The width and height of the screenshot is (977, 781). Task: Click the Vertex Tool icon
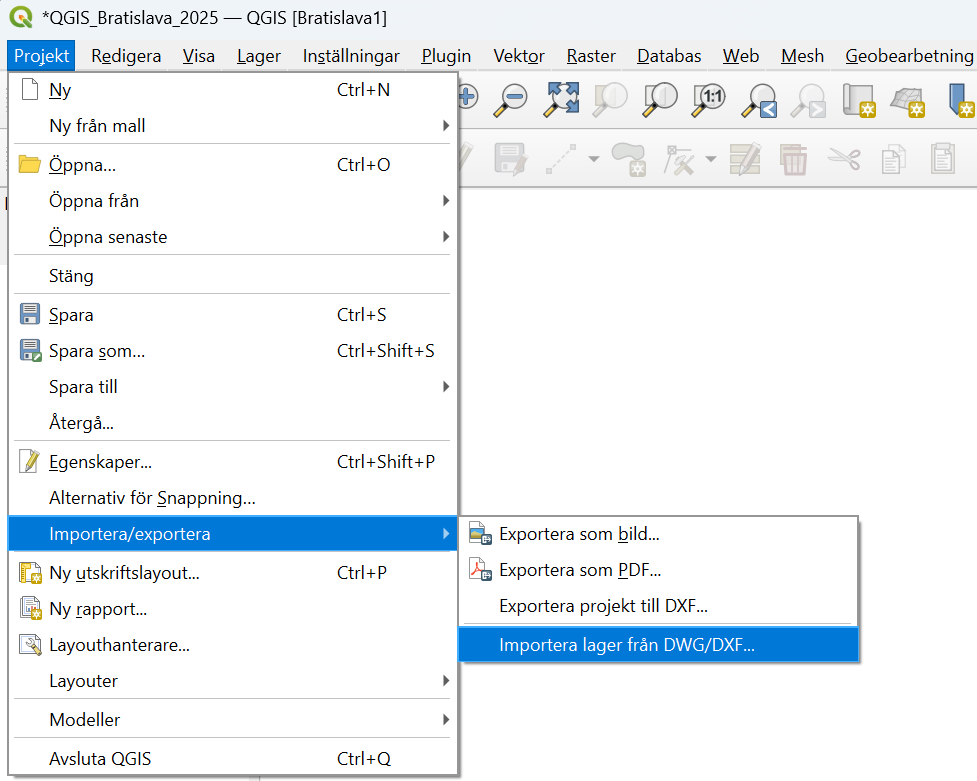pos(679,159)
